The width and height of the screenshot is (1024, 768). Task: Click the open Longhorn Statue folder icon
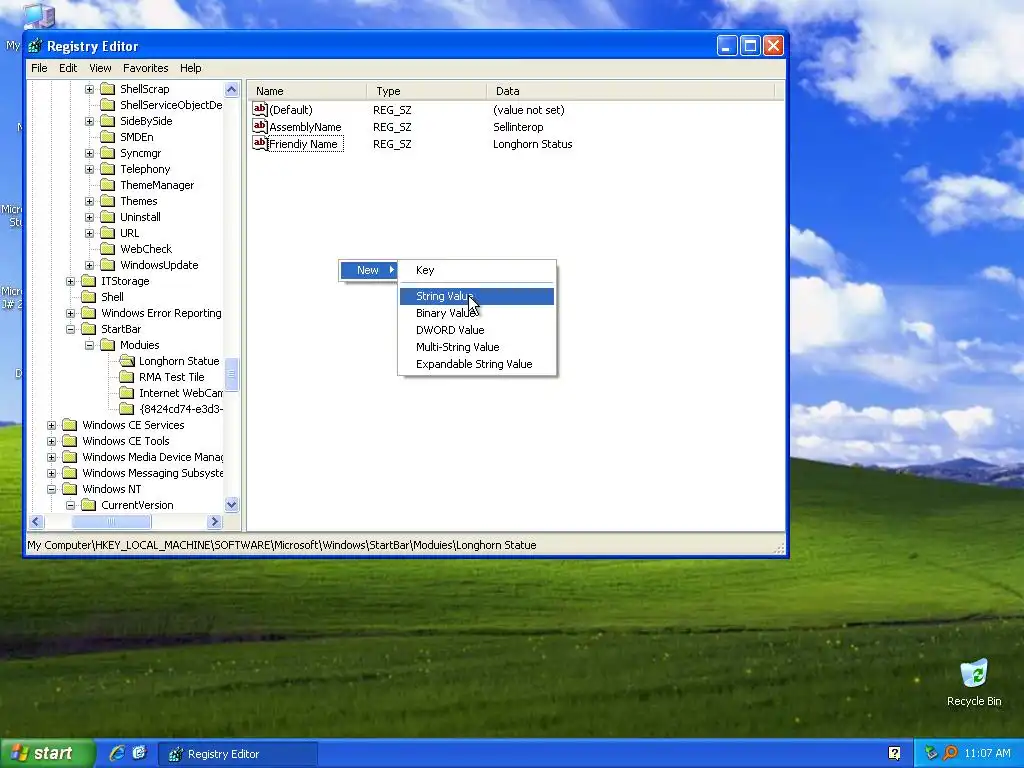coord(127,361)
